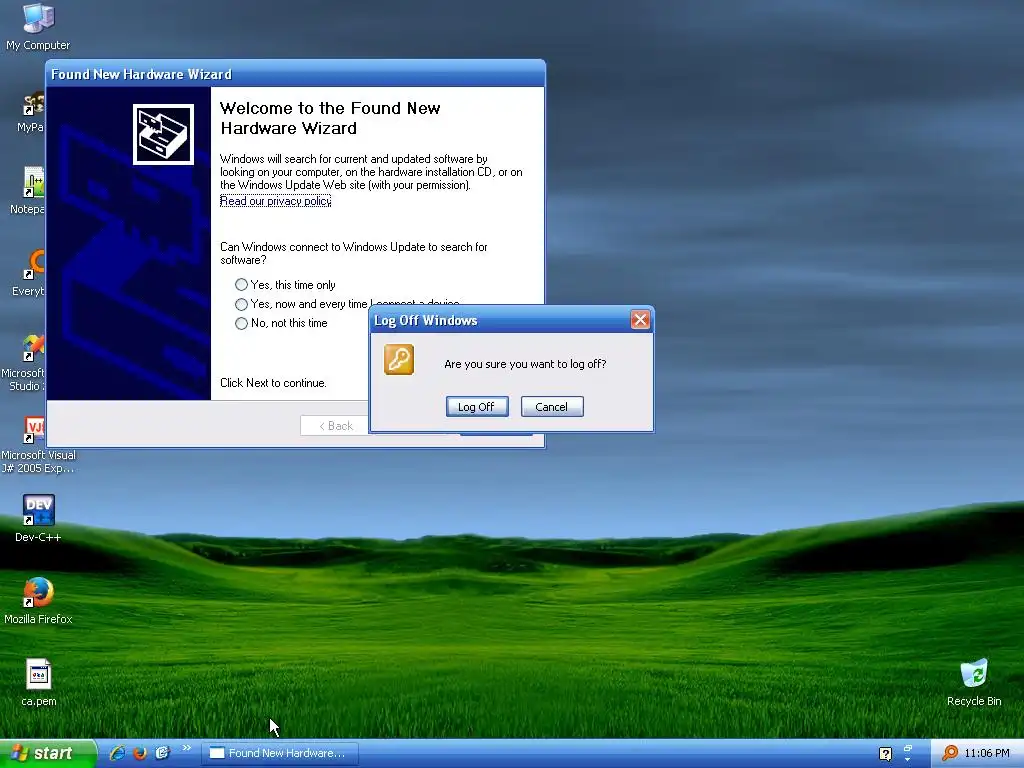This screenshot has width=1024, height=768.
Task: Activate Found New Hardware taskbar button
Action: coord(280,753)
